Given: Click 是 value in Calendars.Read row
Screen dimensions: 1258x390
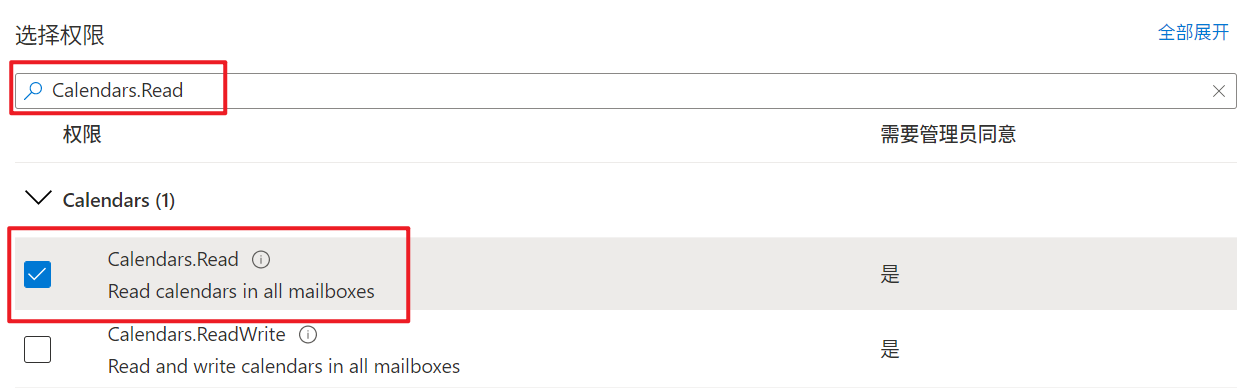Looking at the screenshot, I should (x=890, y=275).
